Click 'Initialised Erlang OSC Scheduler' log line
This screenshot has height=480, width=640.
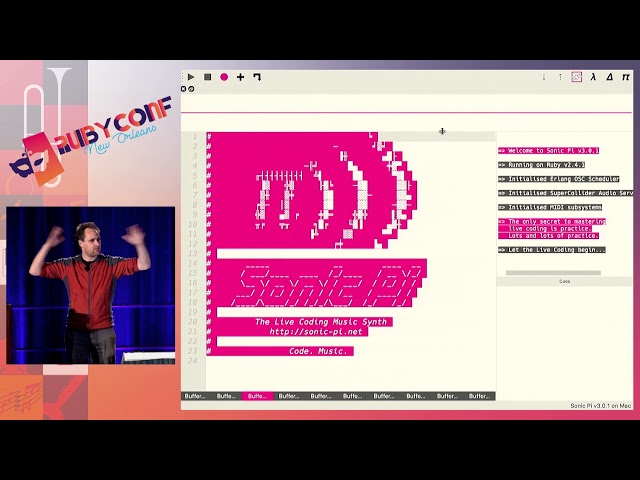(559, 179)
